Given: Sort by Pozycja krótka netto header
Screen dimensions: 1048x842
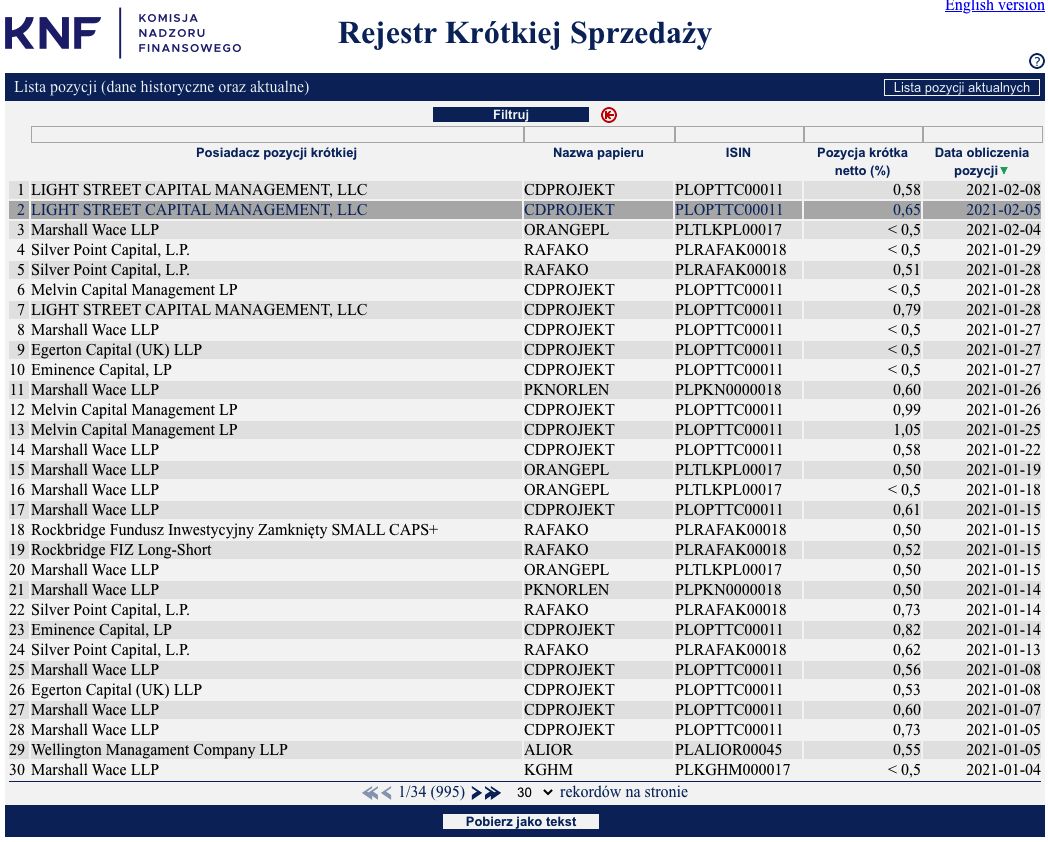Looking at the screenshot, I should click(862, 161).
